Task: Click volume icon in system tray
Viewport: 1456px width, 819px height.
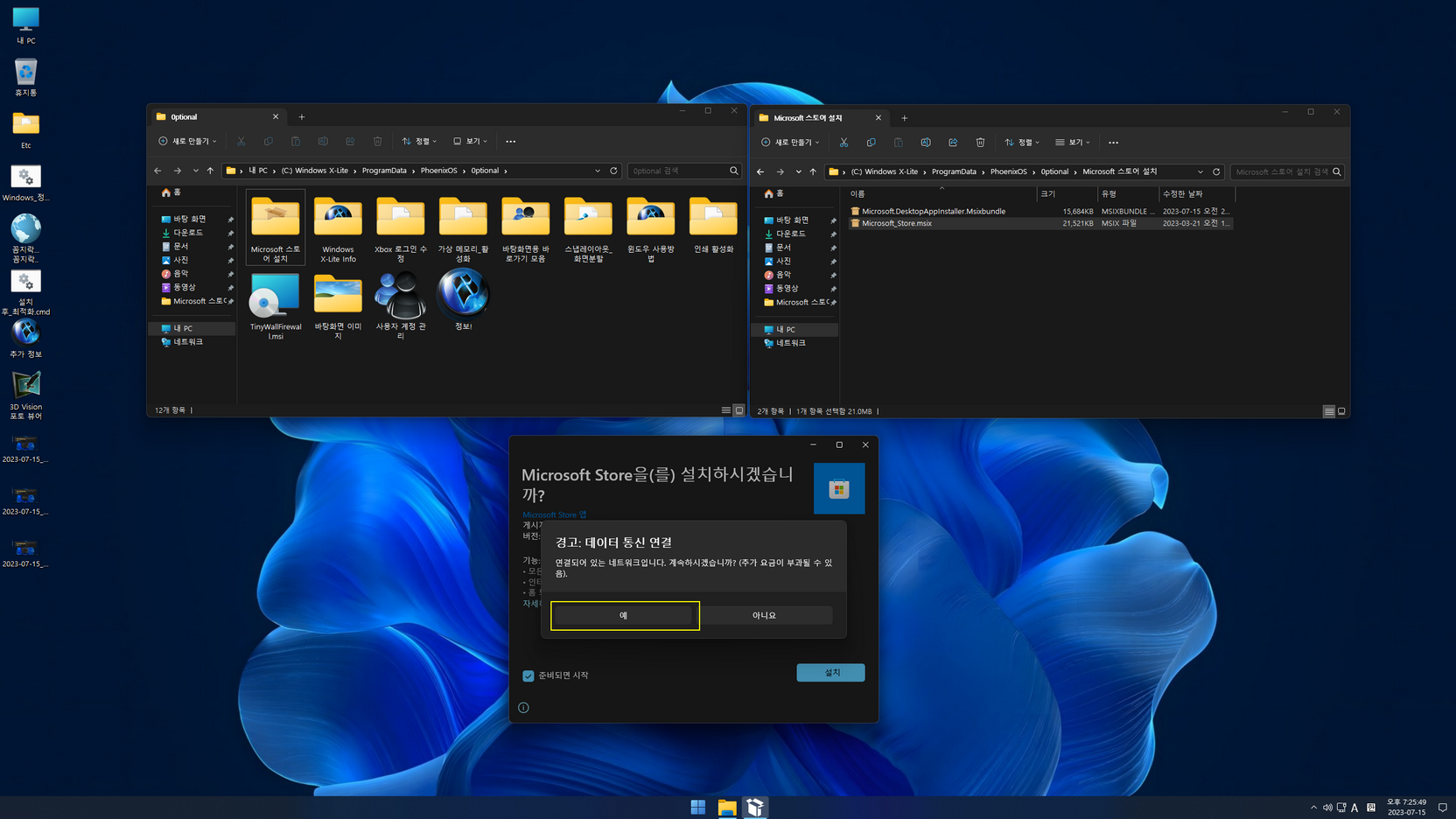Action: (x=1327, y=808)
